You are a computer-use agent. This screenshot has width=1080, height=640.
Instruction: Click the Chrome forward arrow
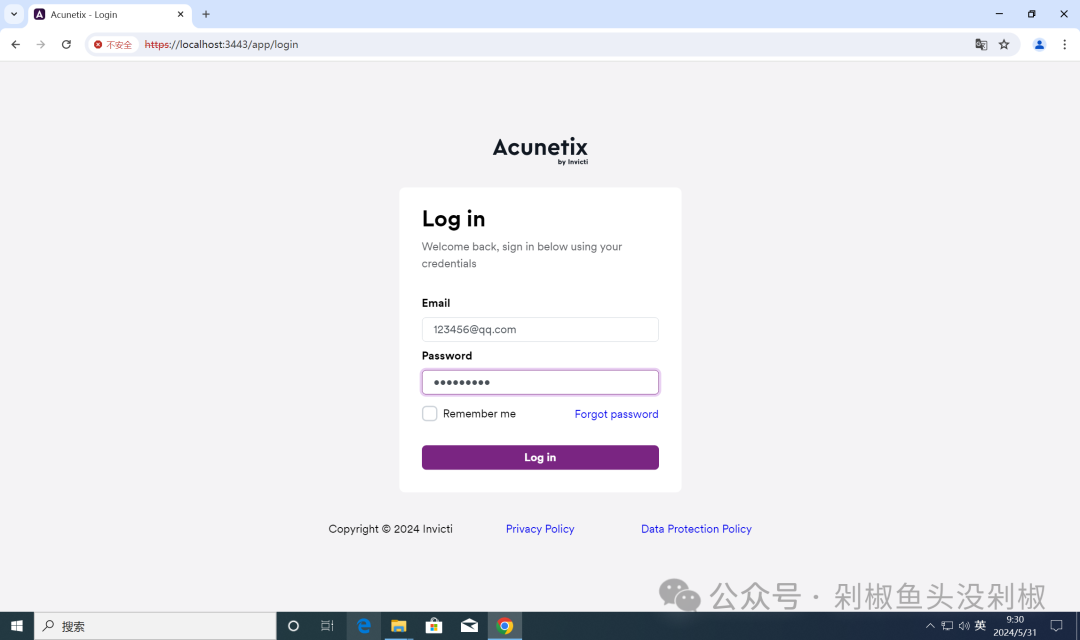tap(41, 45)
